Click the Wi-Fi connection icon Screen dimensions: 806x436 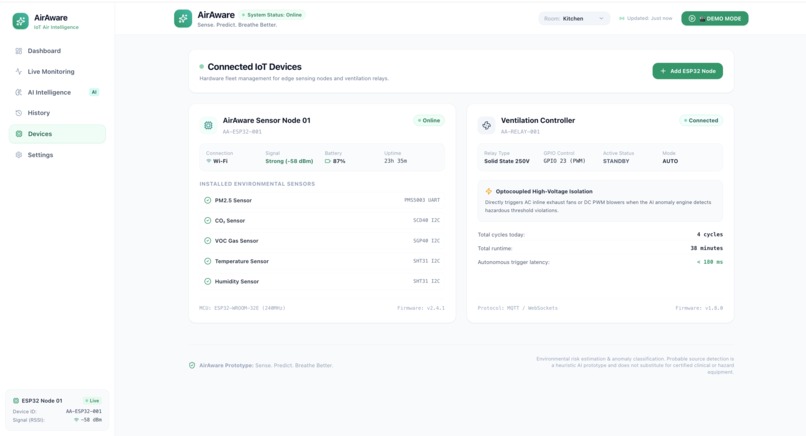pyautogui.click(x=209, y=161)
